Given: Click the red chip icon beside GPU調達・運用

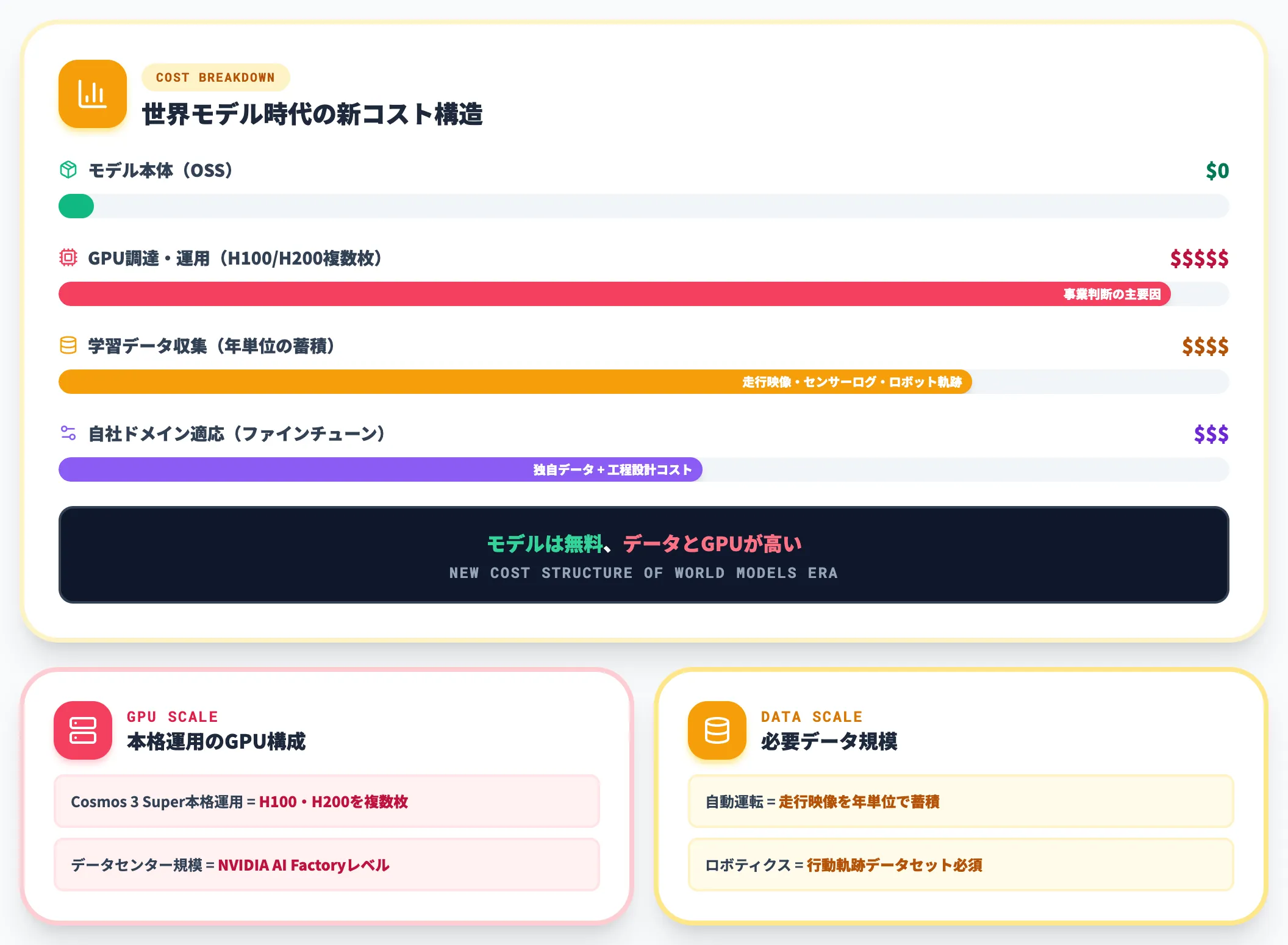Looking at the screenshot, I should coord(68,257).
